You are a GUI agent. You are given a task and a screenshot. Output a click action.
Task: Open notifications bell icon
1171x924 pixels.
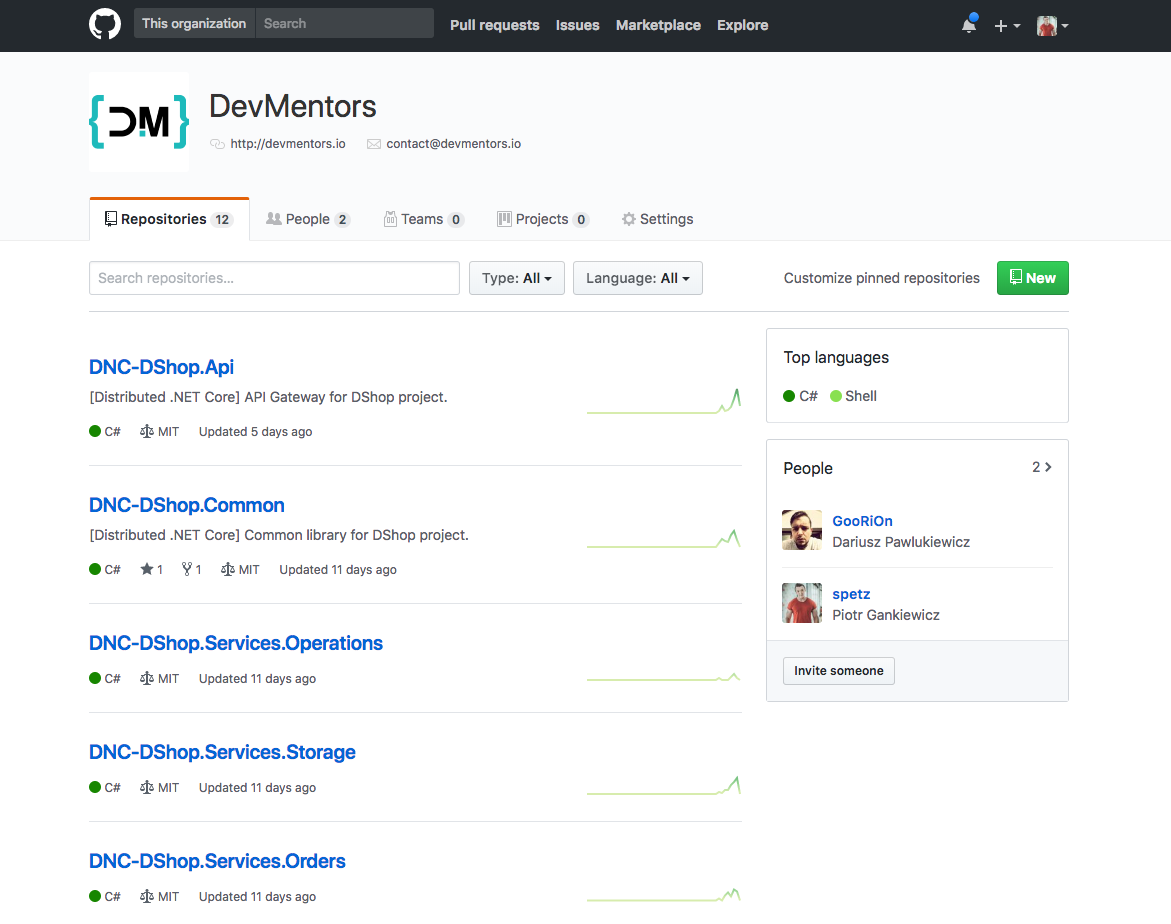pyautogui.click(x=969, y=24)
